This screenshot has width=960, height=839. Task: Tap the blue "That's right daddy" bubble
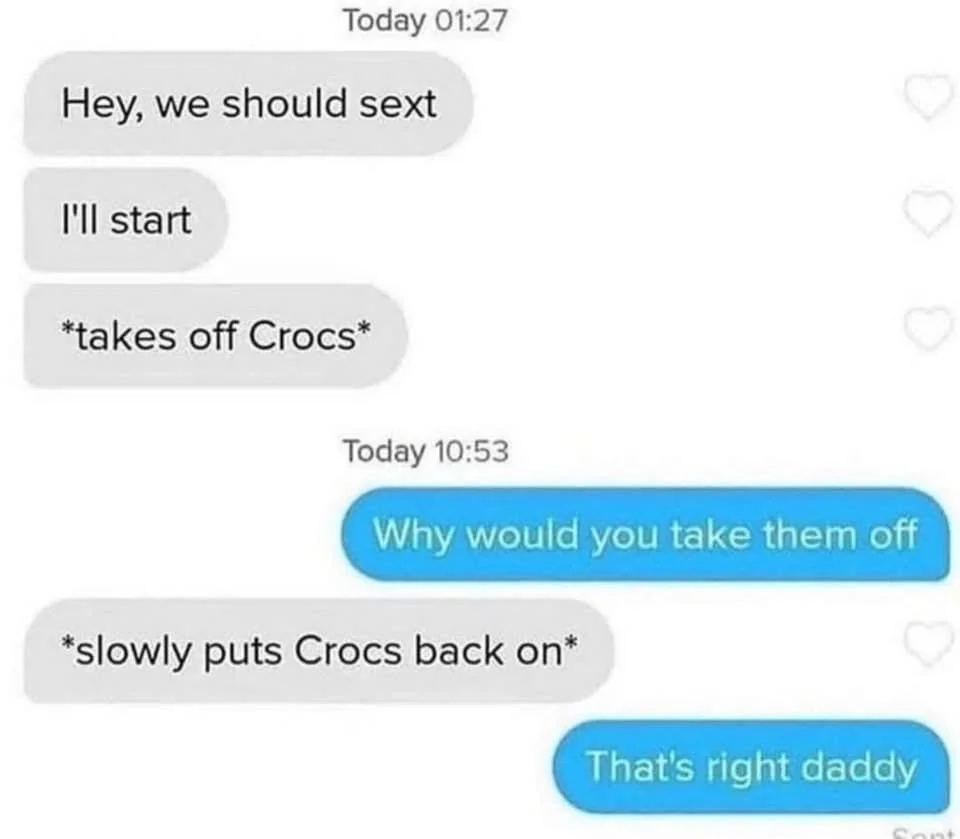pos(751,767)
